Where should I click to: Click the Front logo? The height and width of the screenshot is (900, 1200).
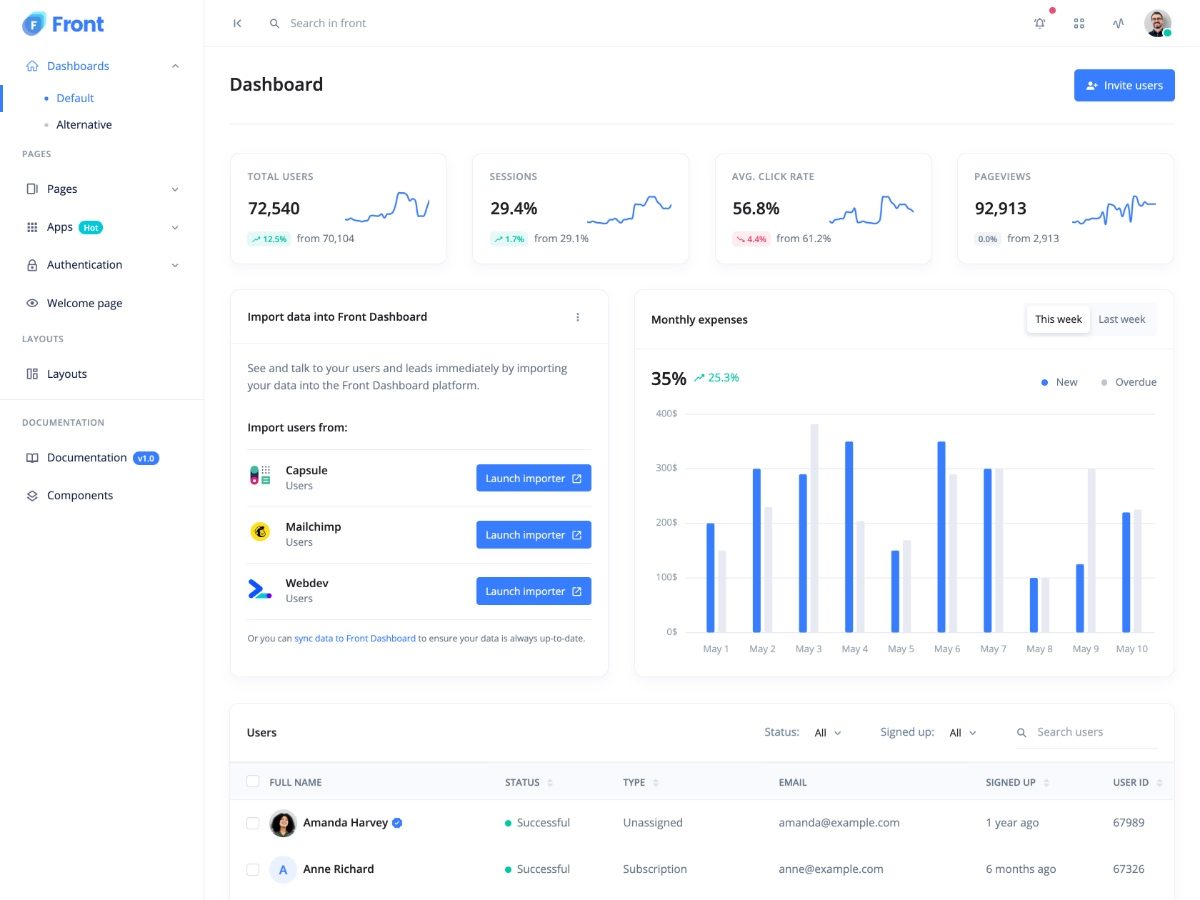coord(63,24)
